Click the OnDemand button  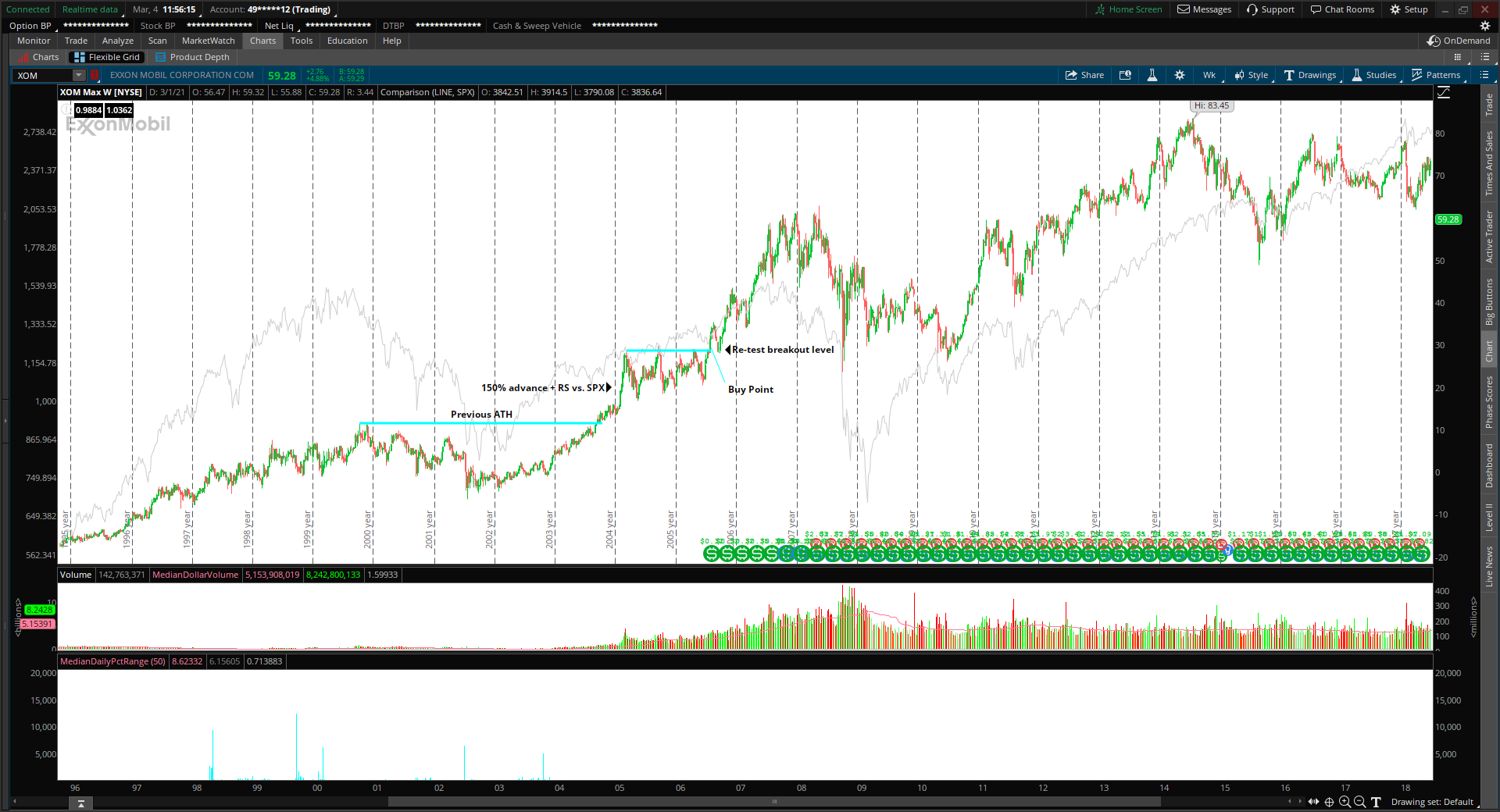click(x=1459, y=41)
